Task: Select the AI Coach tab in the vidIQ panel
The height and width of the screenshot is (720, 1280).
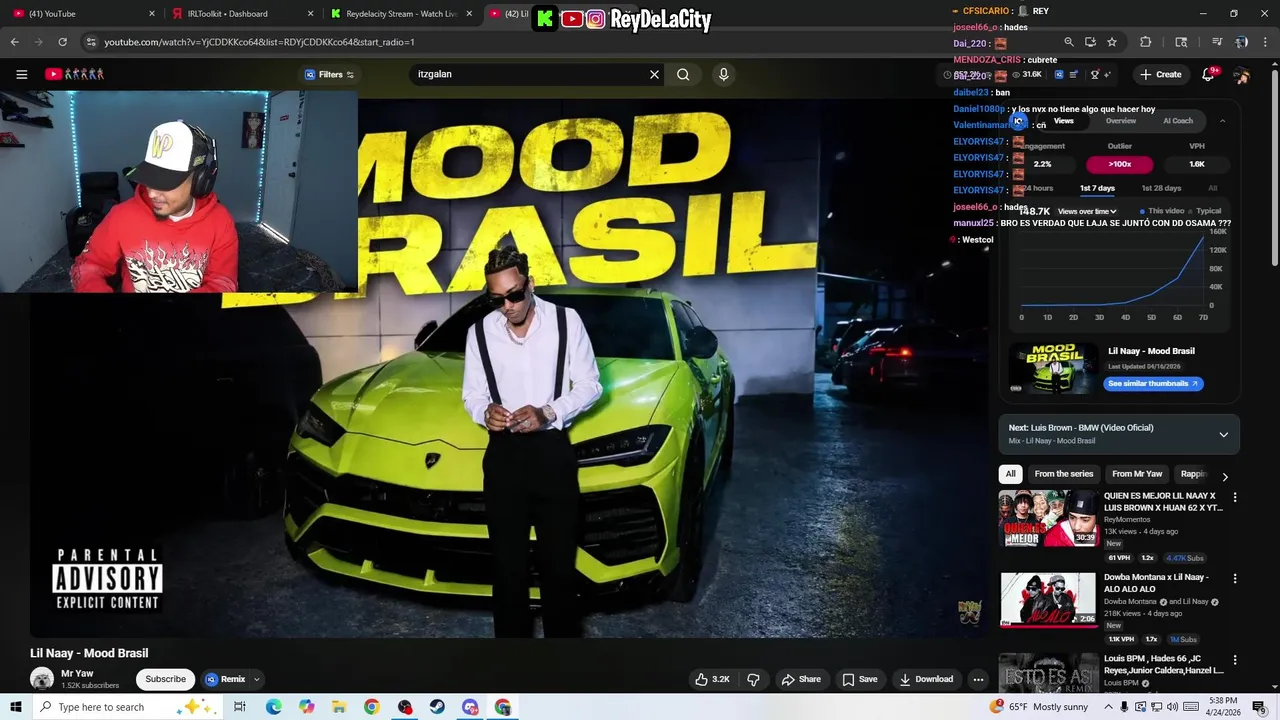Action: point(1178,121)
